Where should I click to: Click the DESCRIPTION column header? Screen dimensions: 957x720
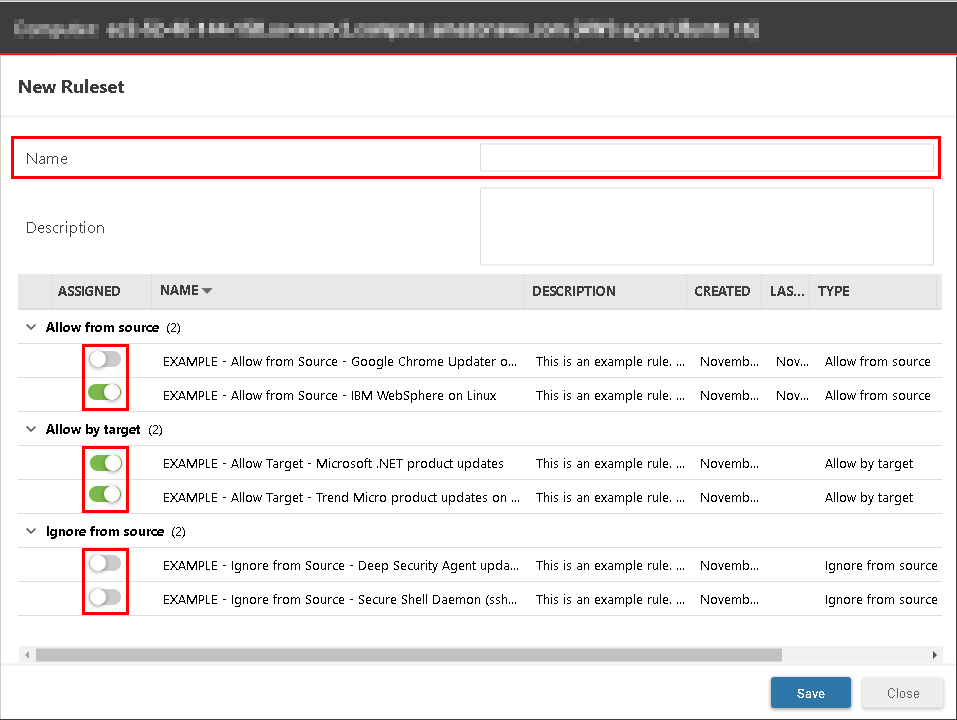click(573, 291)
